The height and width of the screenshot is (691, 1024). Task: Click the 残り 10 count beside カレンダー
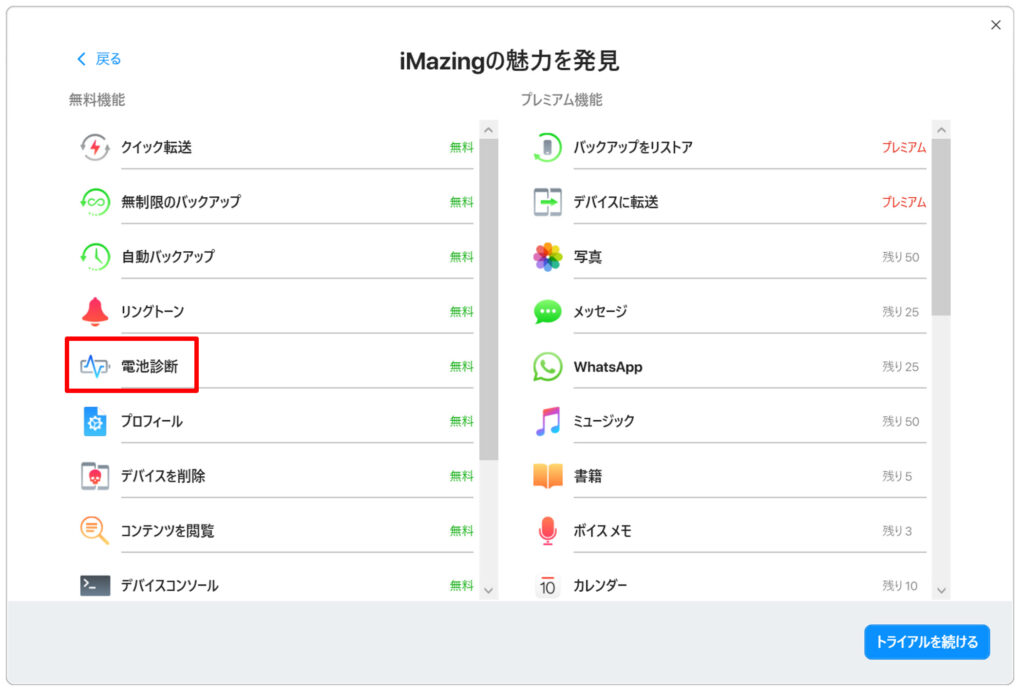[900, 586]
